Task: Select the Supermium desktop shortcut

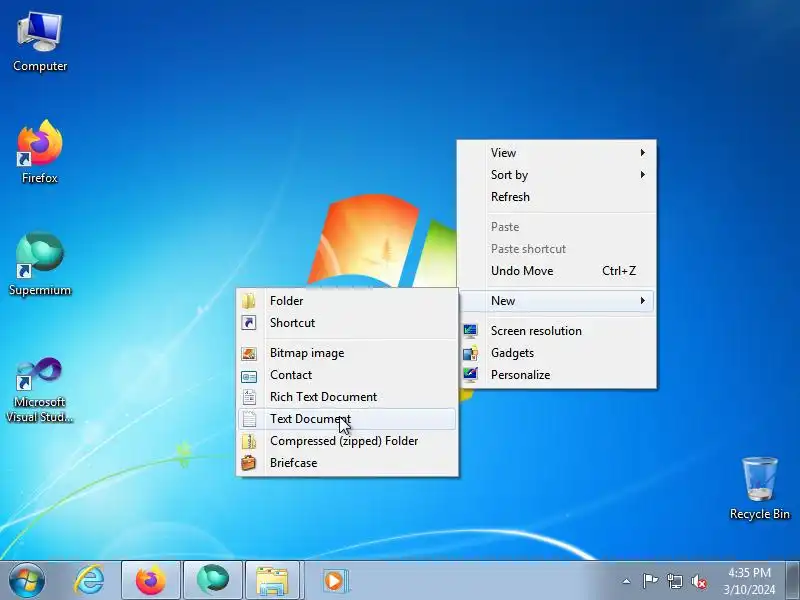Action: click(x=40, y=264)
